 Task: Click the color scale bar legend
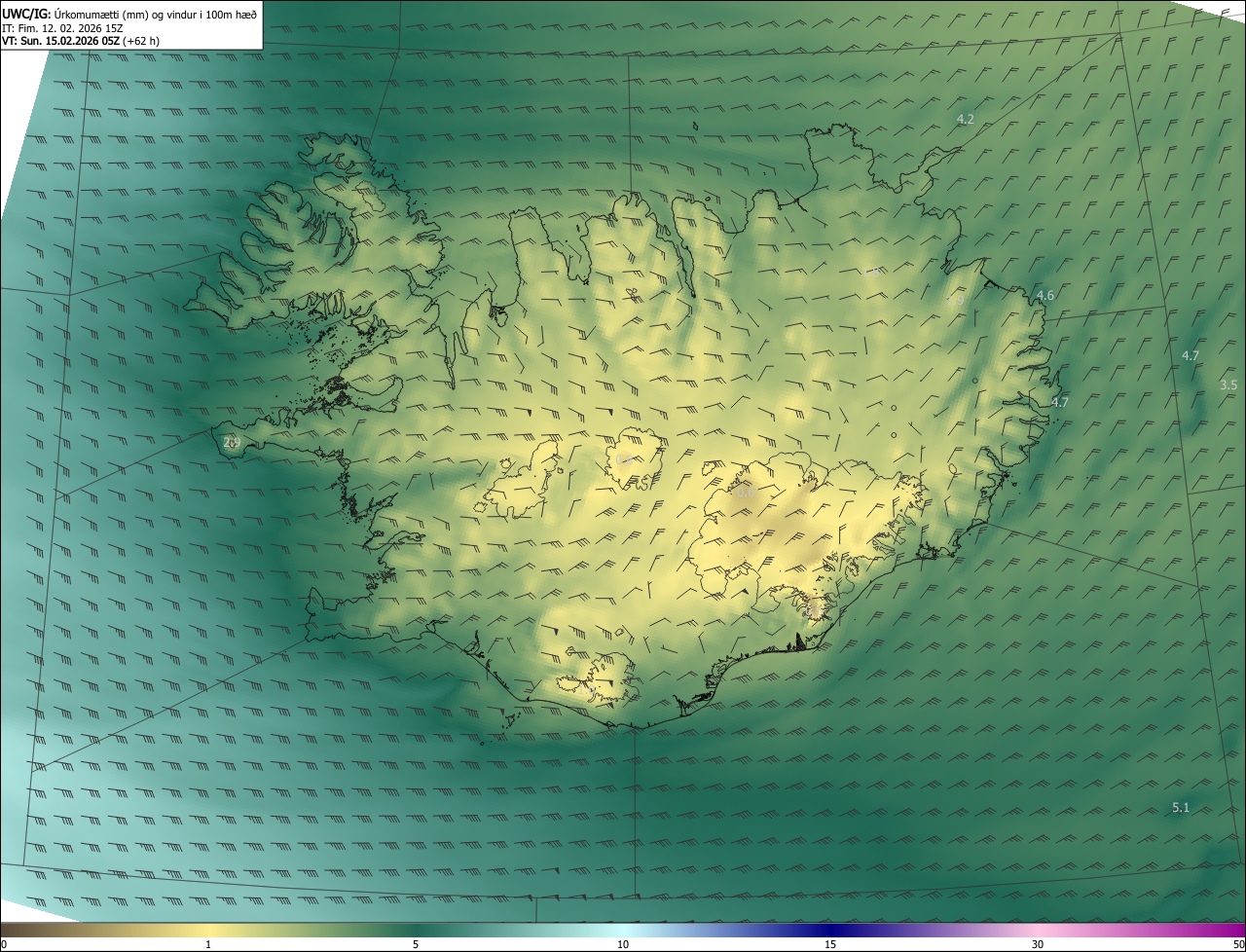pos(623,931)
